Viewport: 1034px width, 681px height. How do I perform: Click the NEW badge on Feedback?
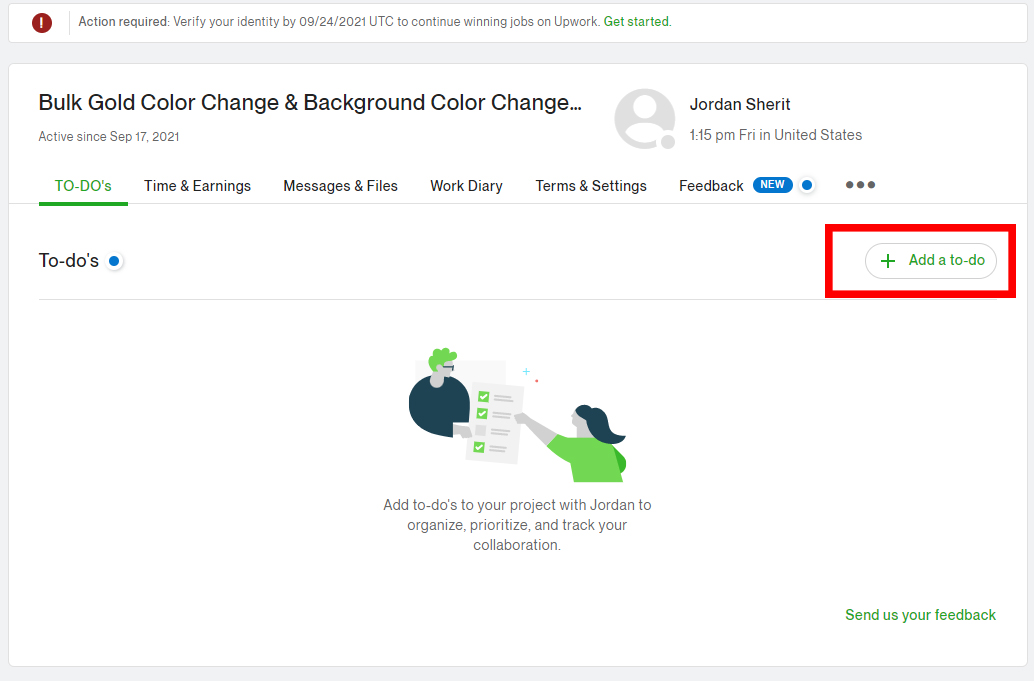click(x=772, y=185)
